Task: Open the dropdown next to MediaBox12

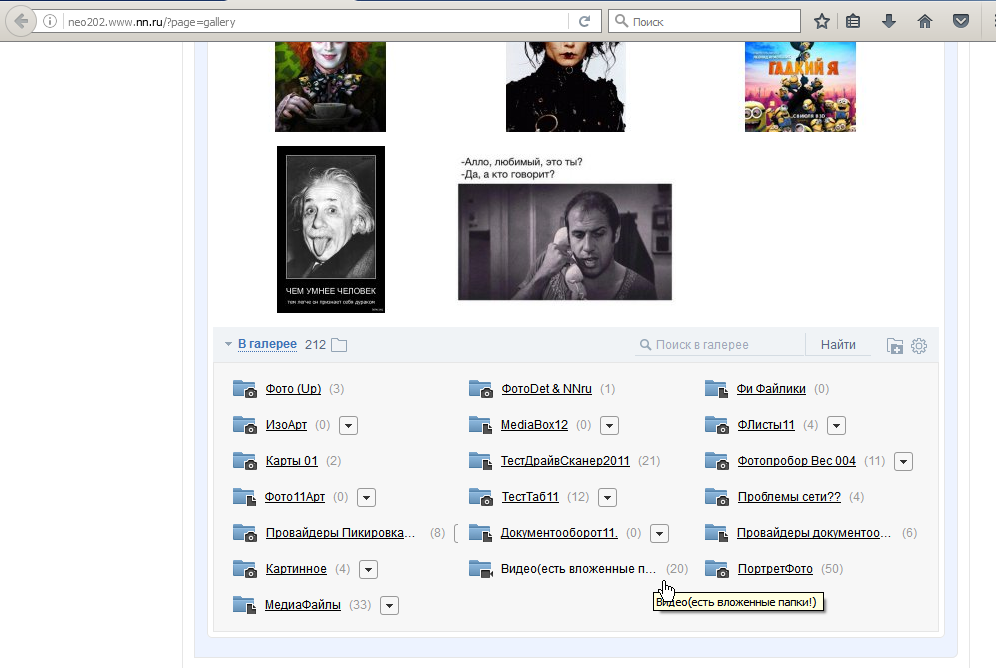Action: 609,425
